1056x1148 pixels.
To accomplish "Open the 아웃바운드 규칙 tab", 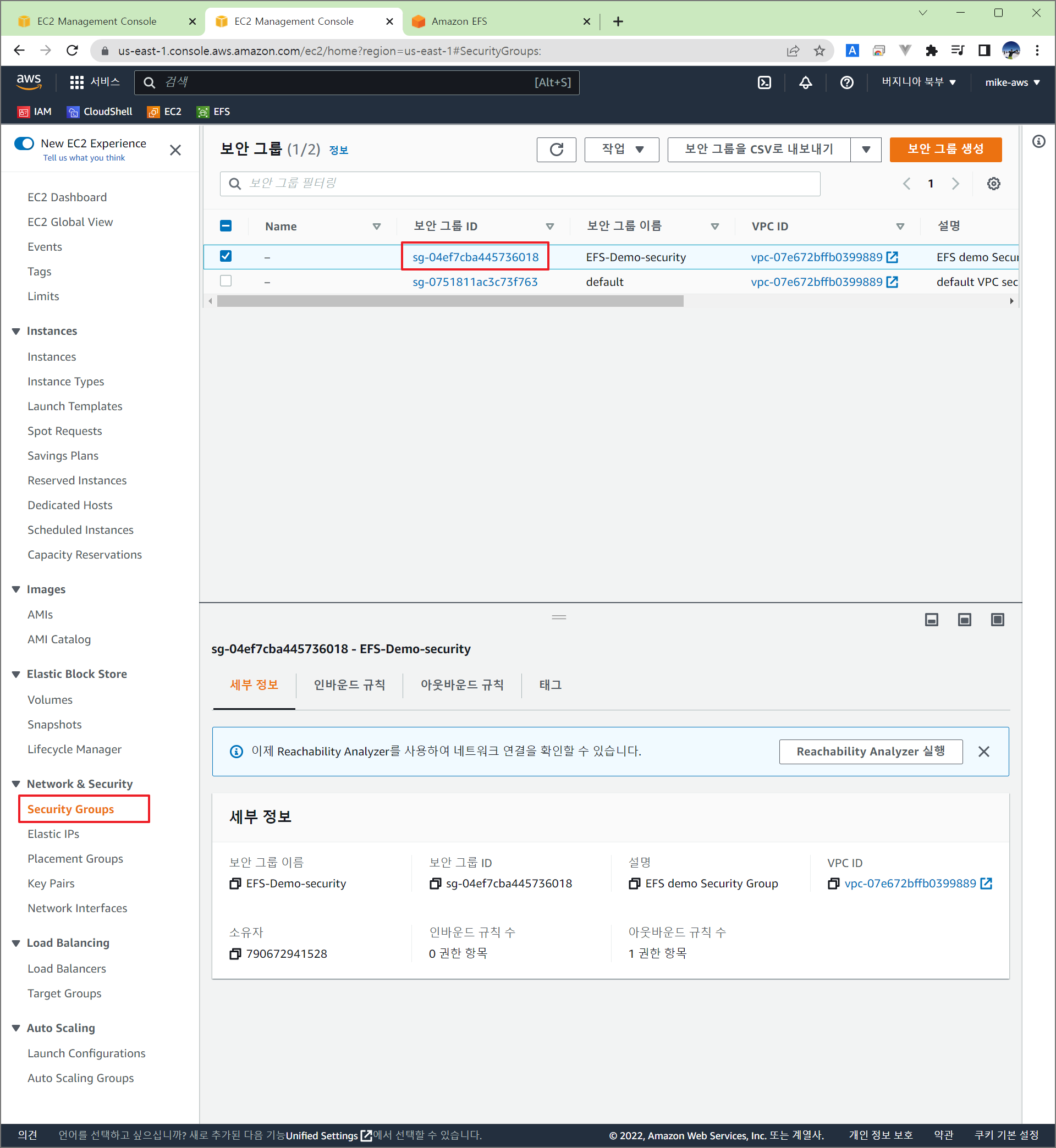I will coord(461,685).
